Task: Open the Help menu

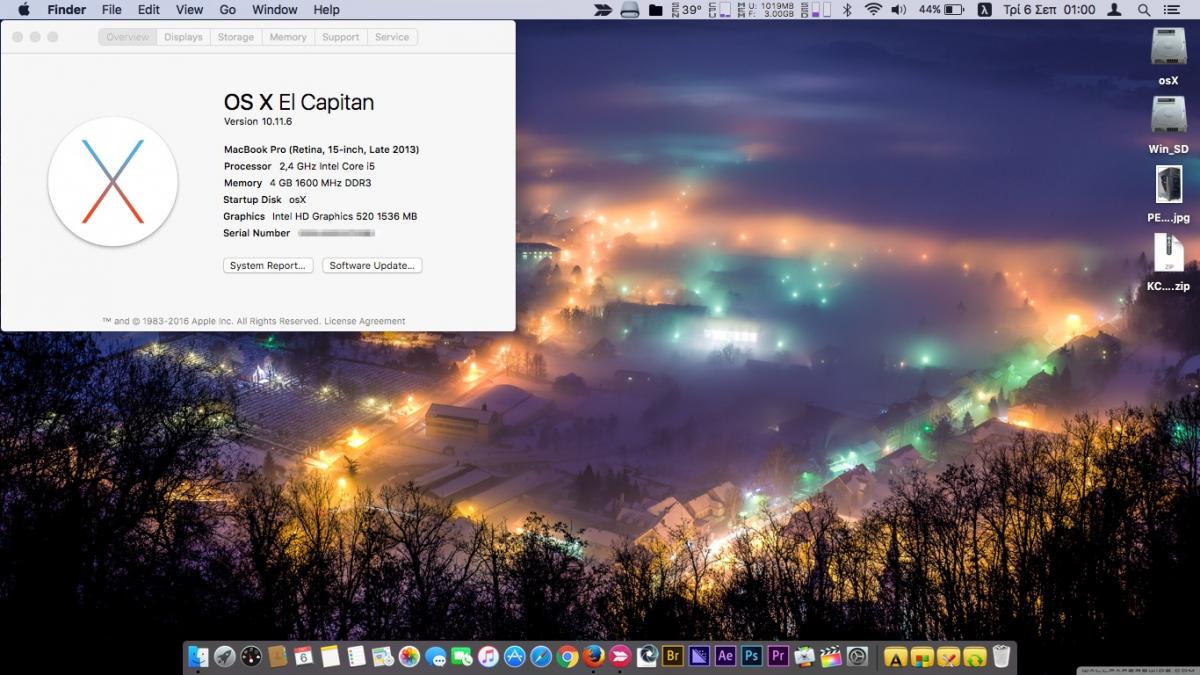Action: (x=326, y=10)
